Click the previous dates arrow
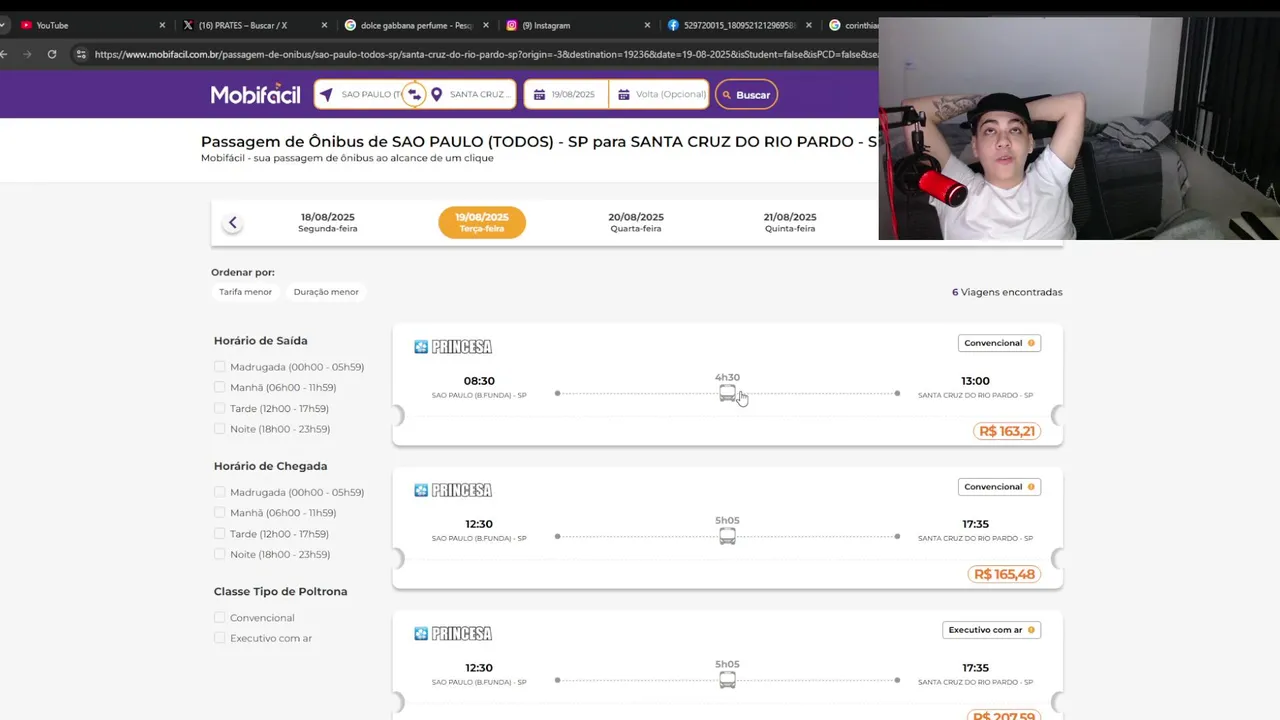This screenshot has width=1280, height=720. (x=232, y=223)
